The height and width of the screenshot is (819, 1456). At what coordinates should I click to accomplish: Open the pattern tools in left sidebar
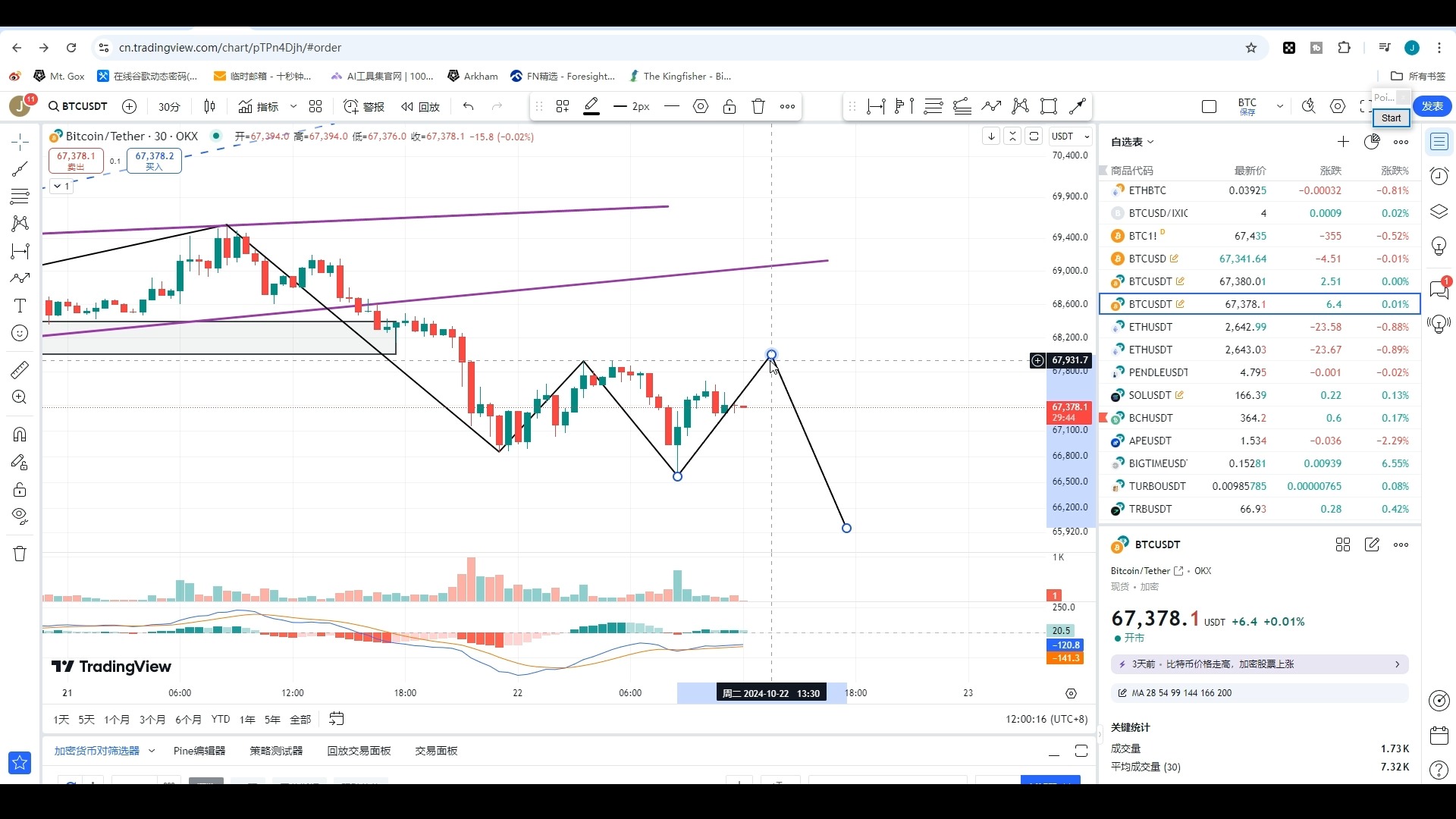click(x=20, y=224)
